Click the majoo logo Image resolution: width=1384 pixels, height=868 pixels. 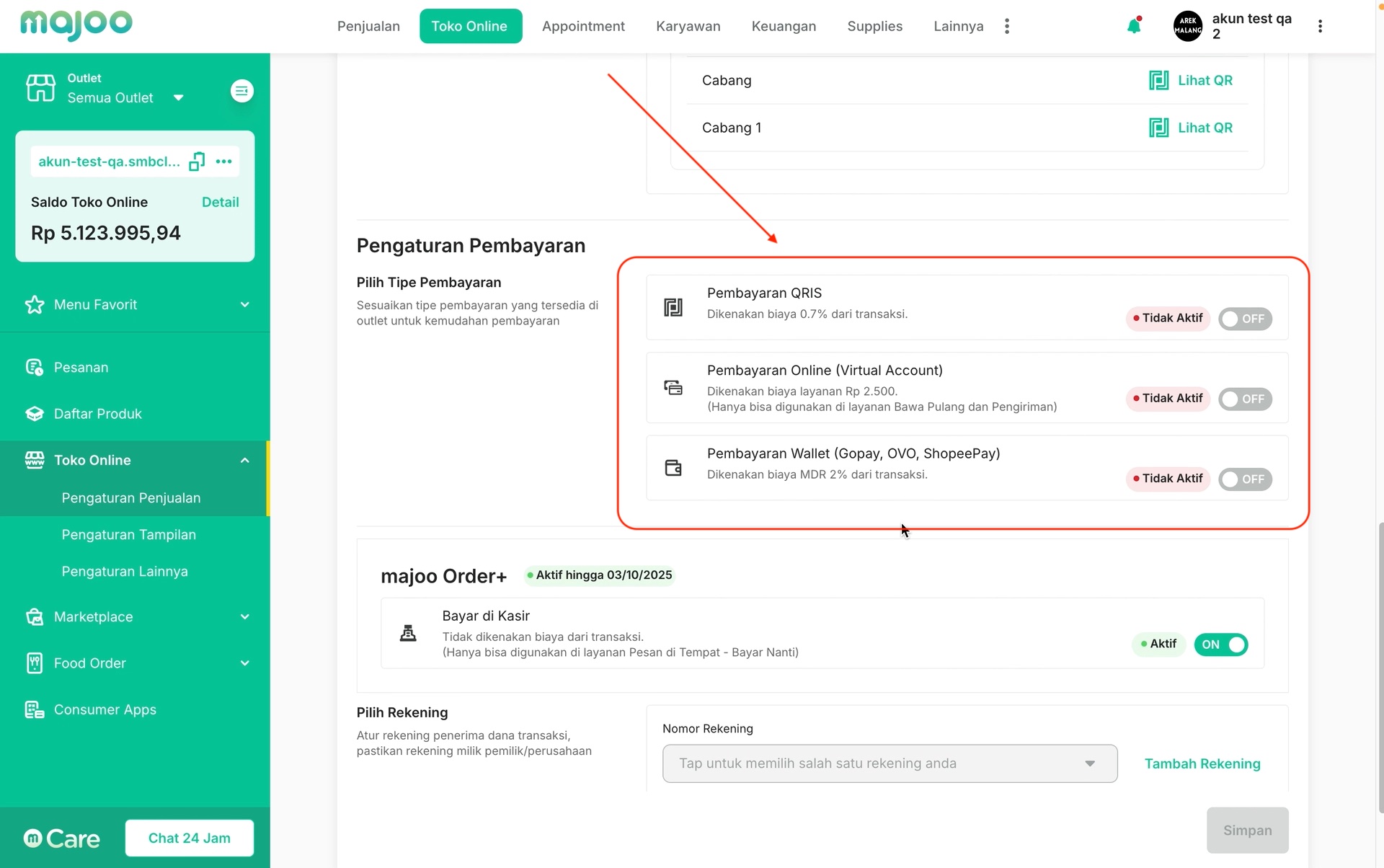76,25
